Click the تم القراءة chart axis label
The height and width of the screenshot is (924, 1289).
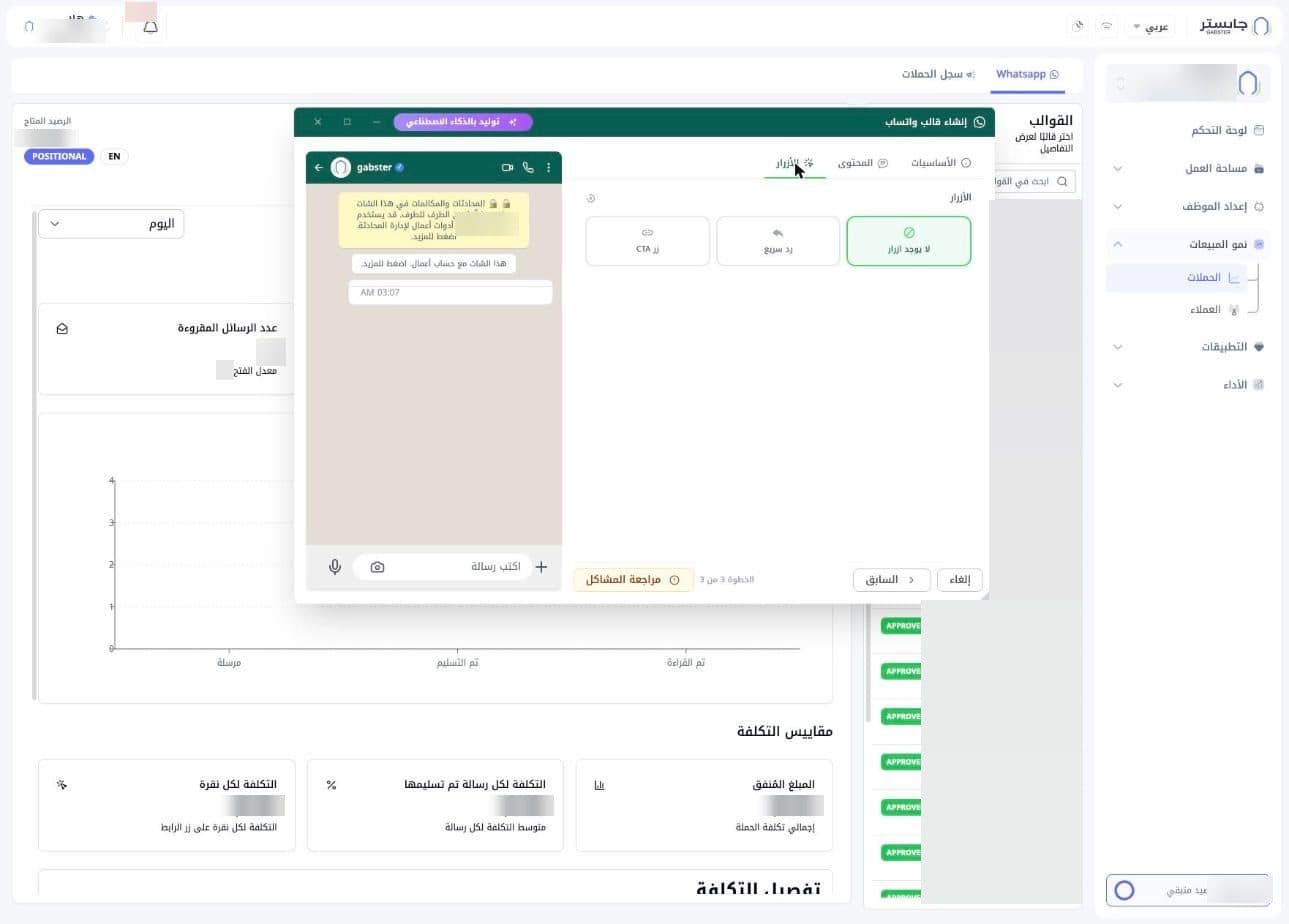click(x=686, y=663)
